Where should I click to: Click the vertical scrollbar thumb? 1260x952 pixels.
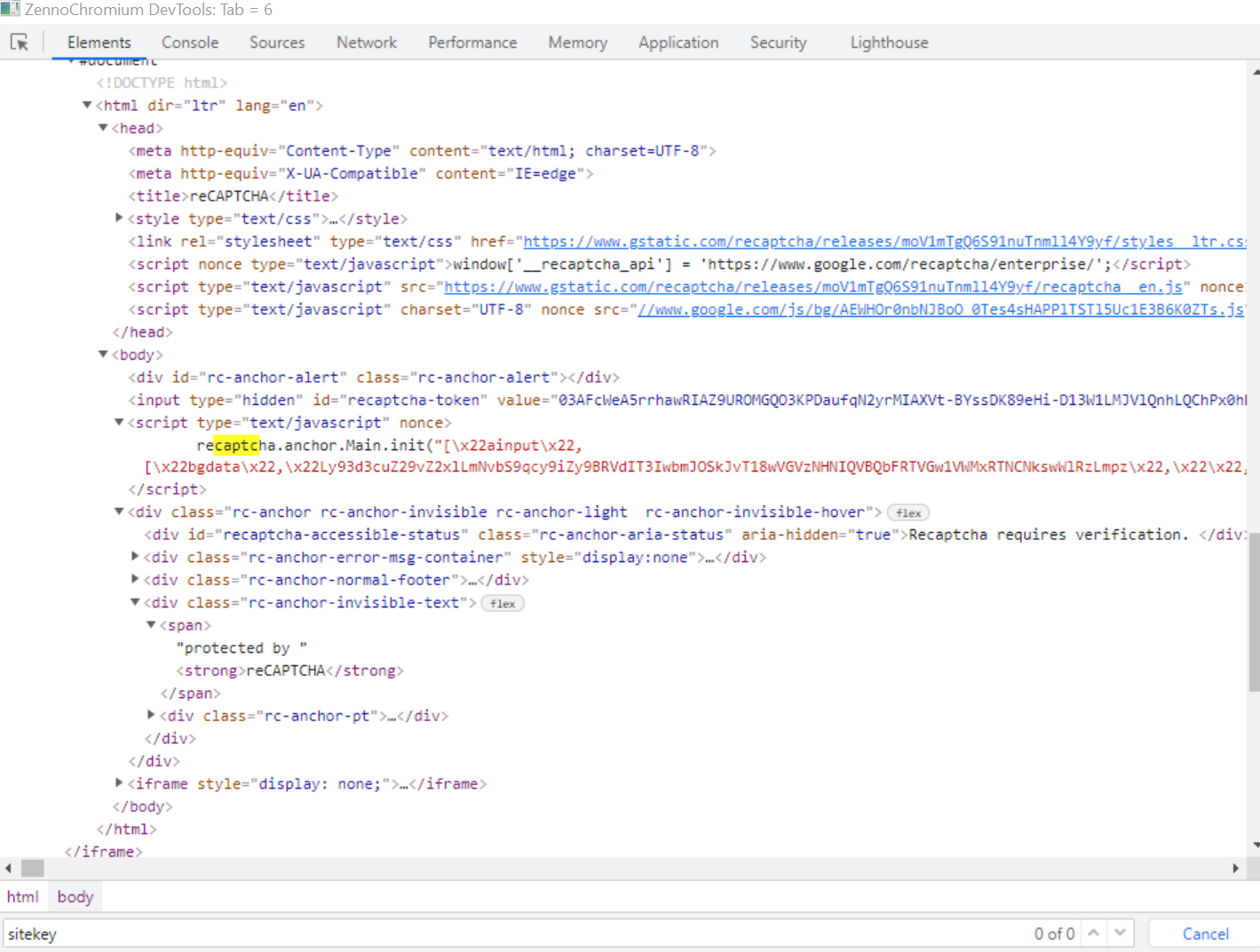point(1255,613)
